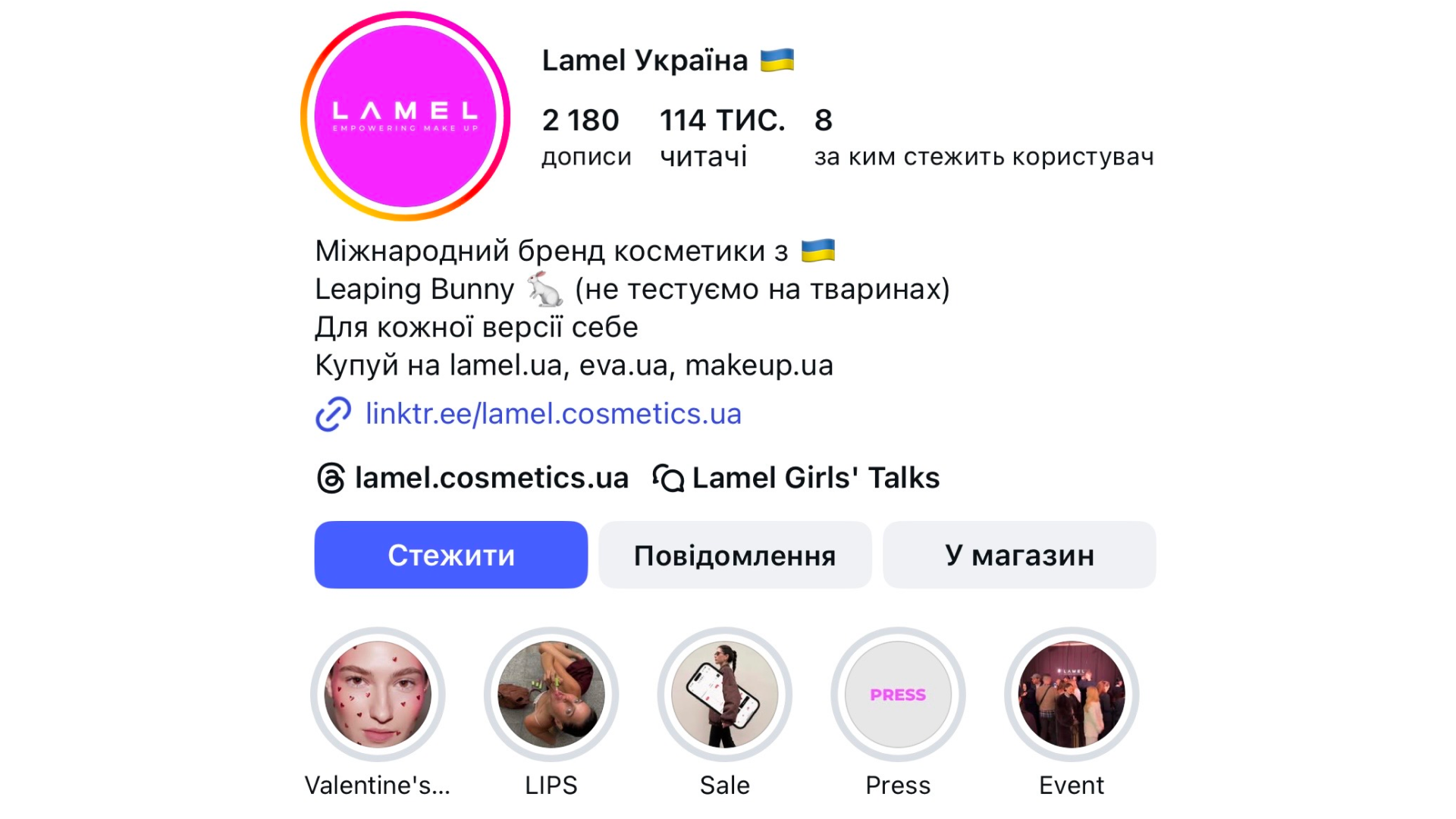Click the Lamel Girls' Talks channel icon
The width and height of the screenshot is (1456, 819).
tap(668, 479)
